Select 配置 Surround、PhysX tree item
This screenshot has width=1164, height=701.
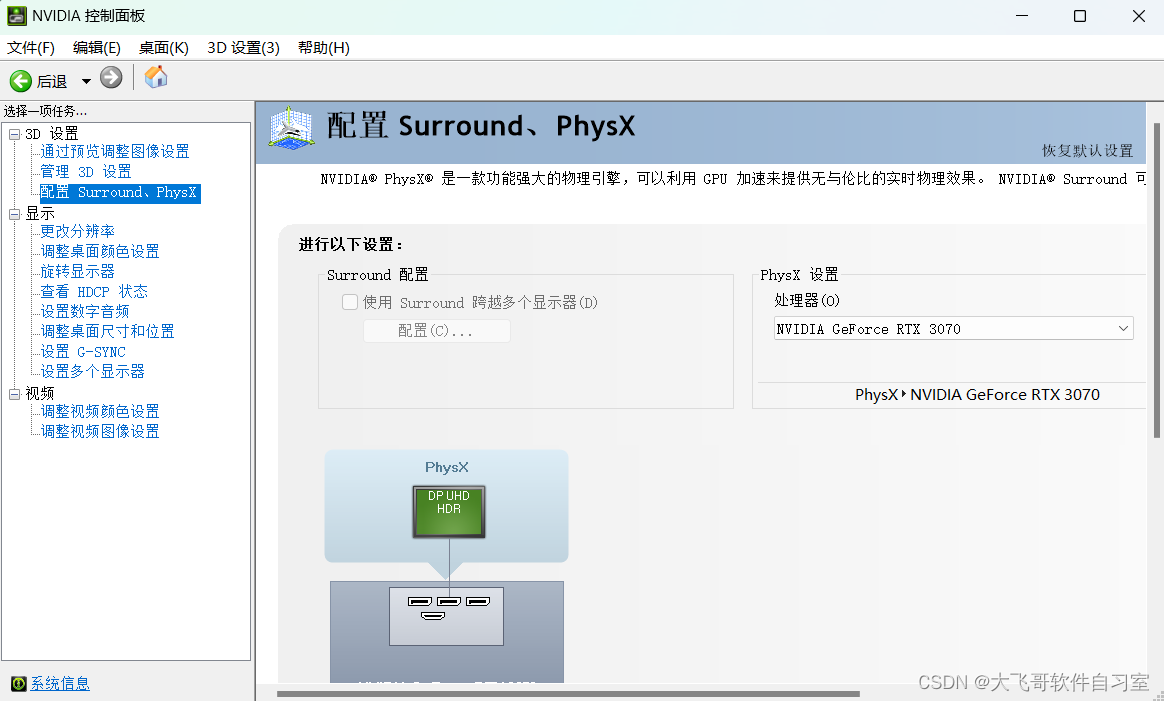(x=119, y=192)
